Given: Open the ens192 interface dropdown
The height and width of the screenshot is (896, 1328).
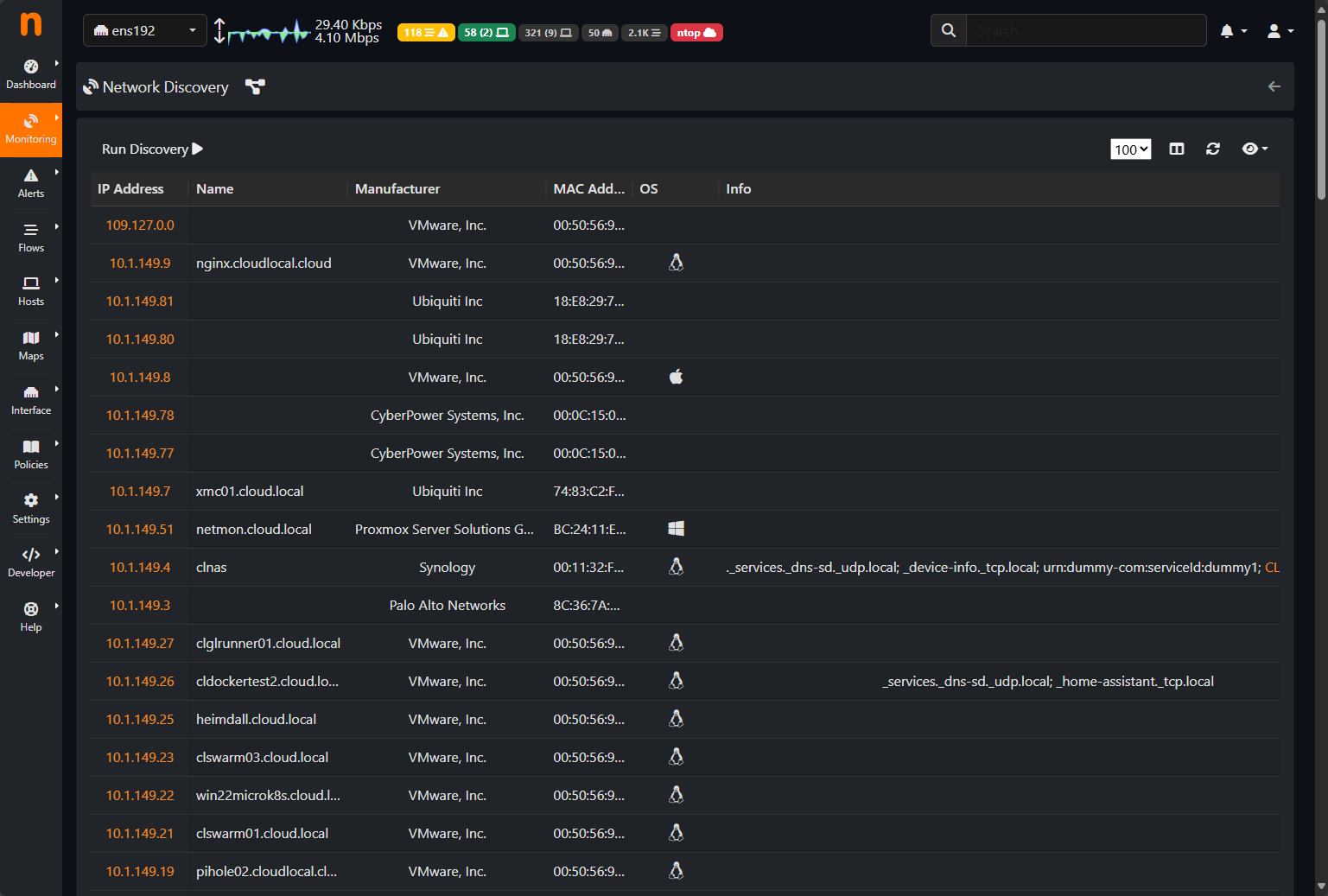Looking at the screenshot, I should (x=145, y=31).
